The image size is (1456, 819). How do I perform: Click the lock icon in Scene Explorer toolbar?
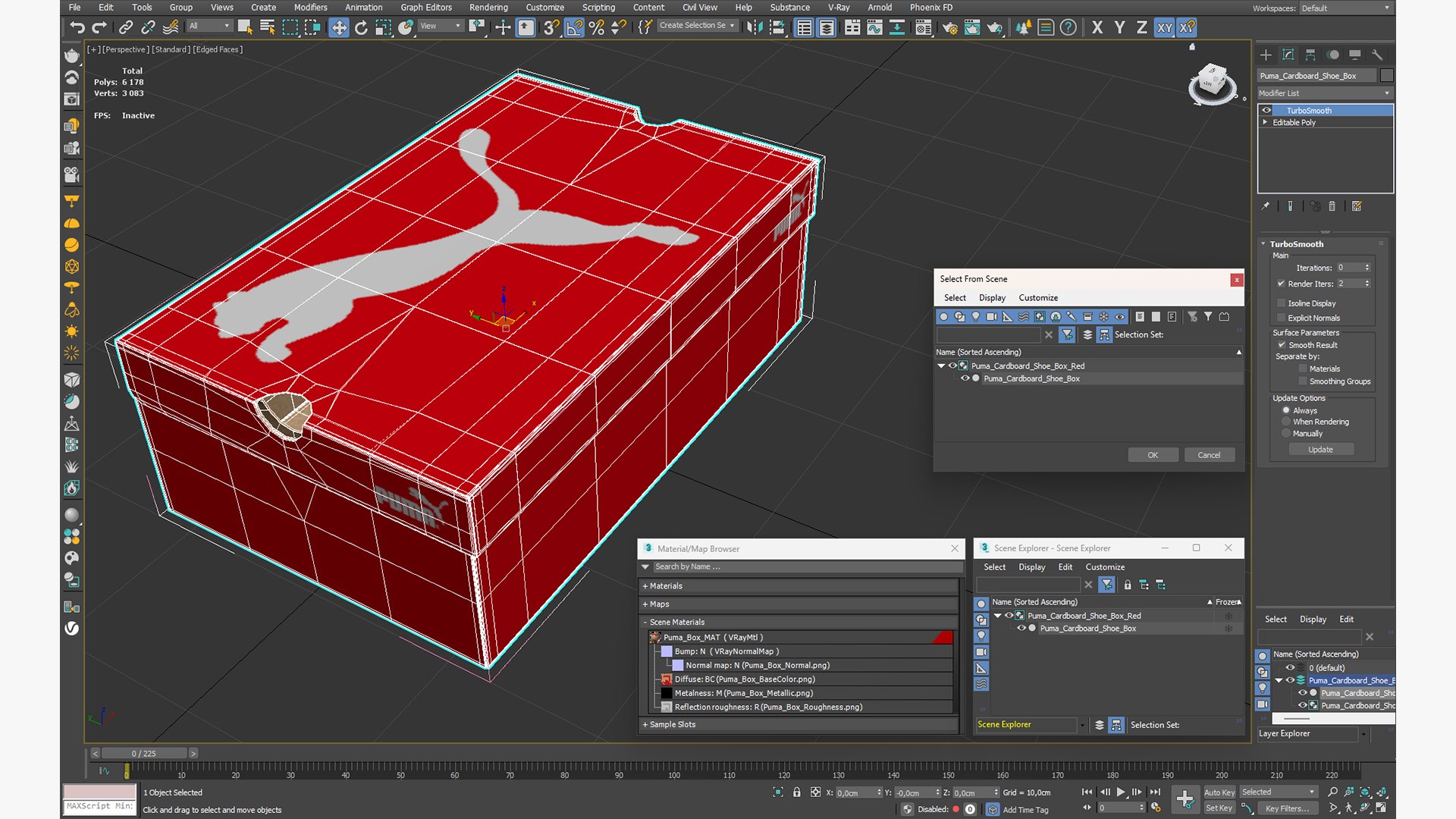click(1128, 585)
